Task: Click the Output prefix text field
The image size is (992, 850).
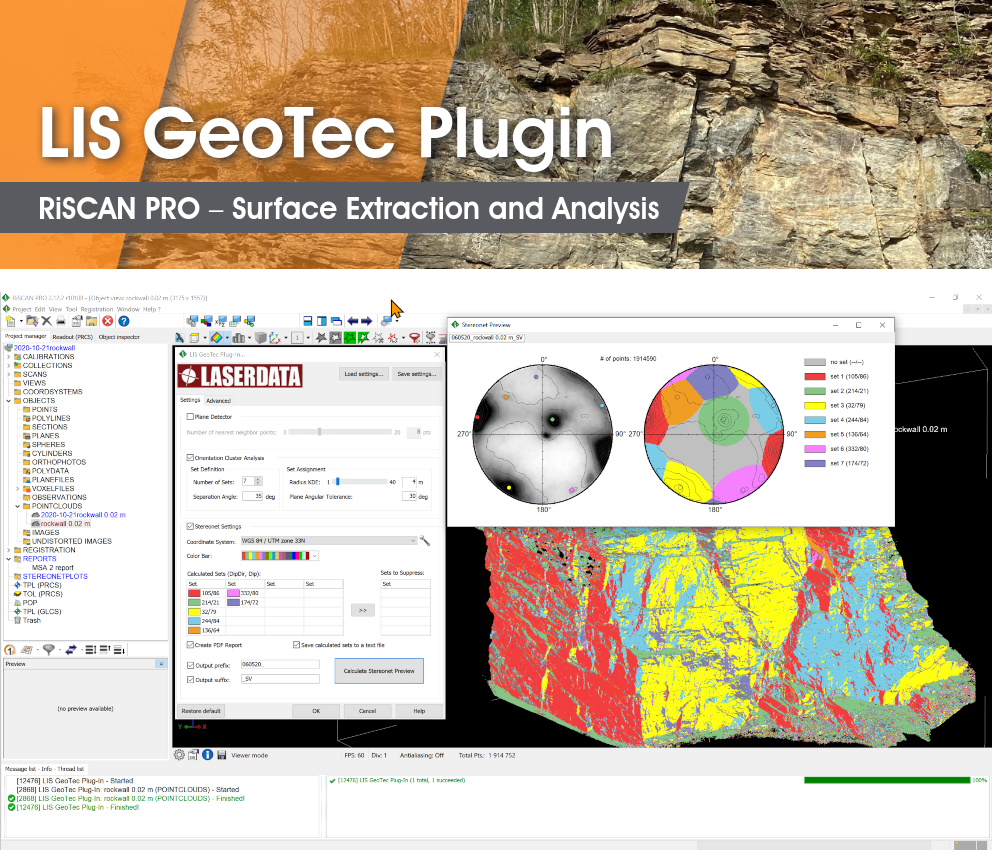Action: 280,665
